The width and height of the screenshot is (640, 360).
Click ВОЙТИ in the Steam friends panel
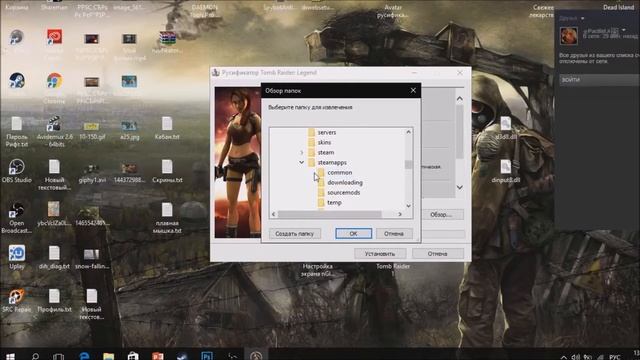599,80
